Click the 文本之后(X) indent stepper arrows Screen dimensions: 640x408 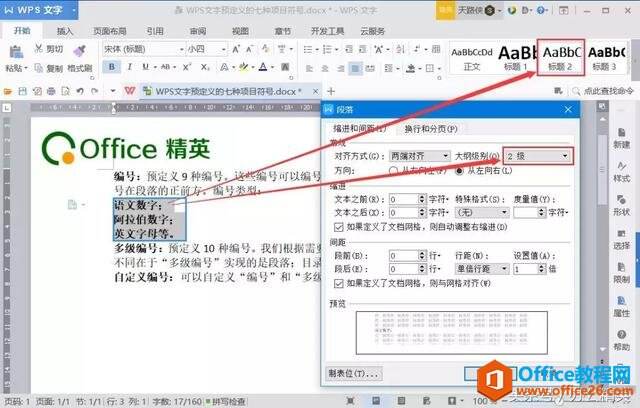click(x=422, y=213)
